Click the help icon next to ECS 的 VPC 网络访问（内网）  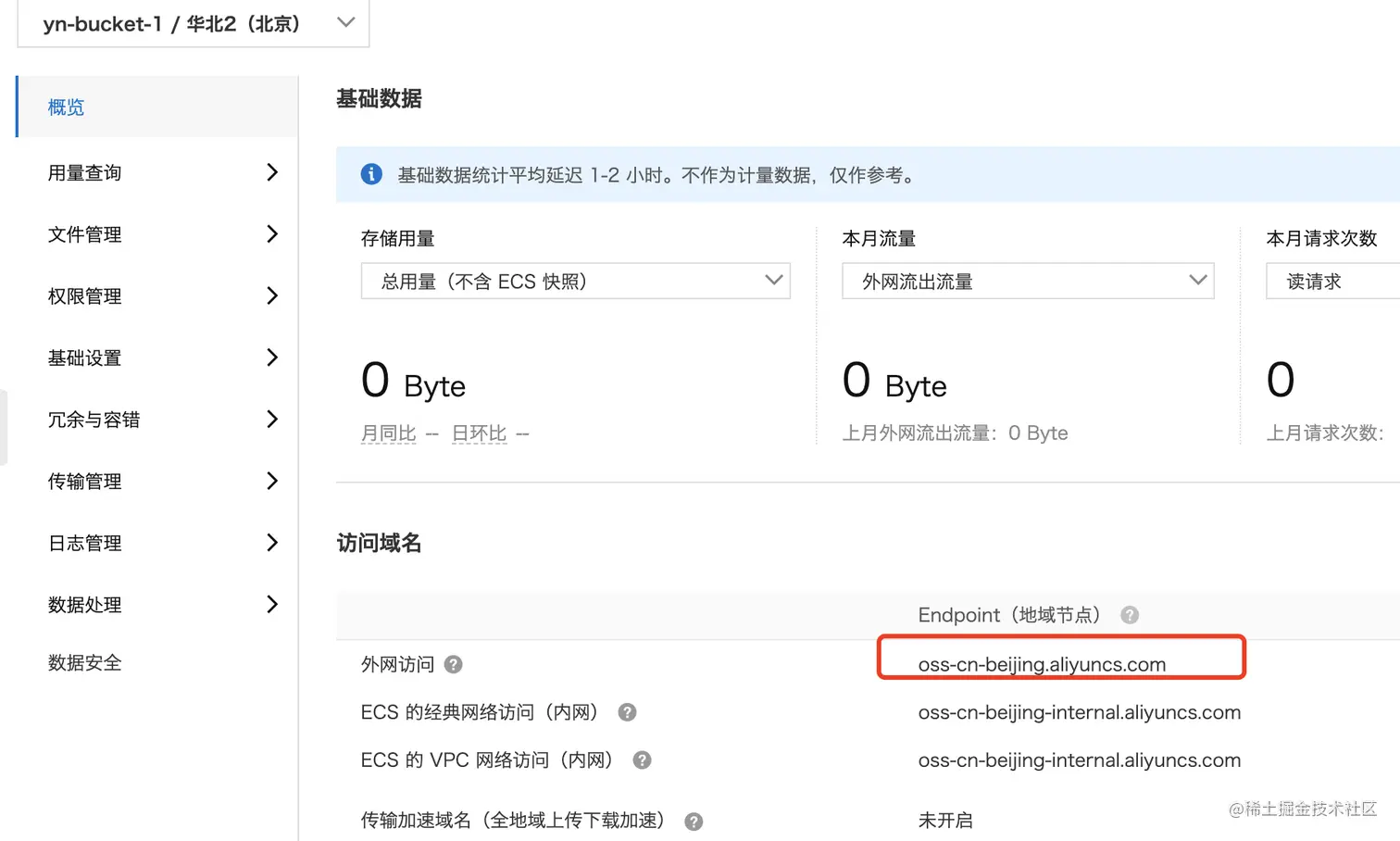point(642,760)
